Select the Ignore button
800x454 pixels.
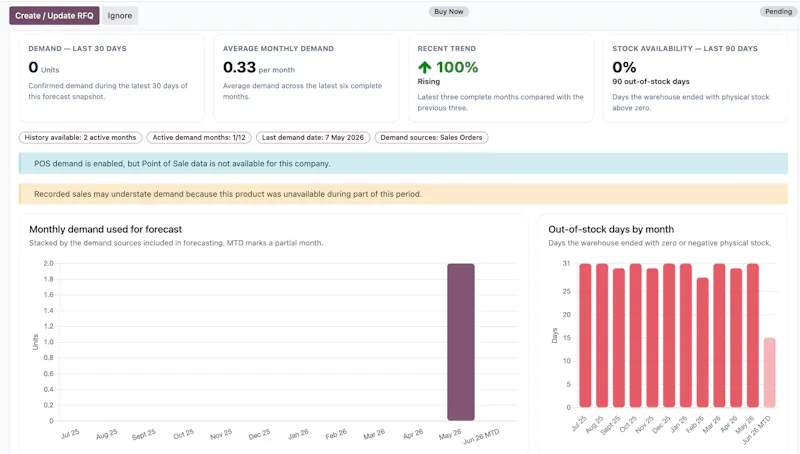[120, 16]
